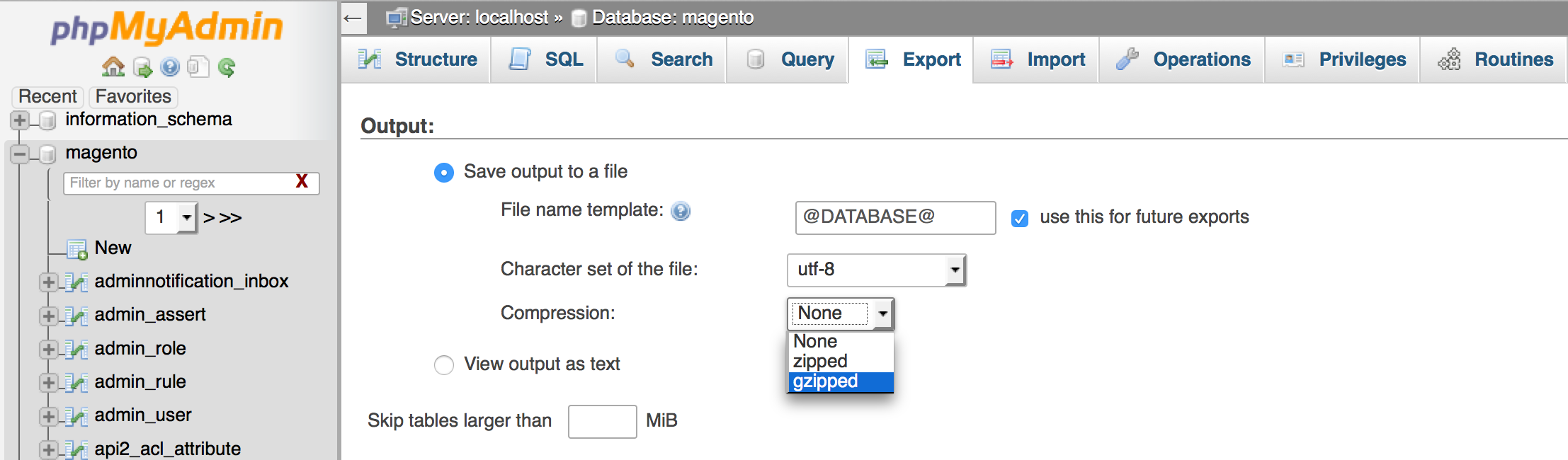Select 'View output as text' radio
Screen dimensions: 1568x460
click(x=444, y=364)
